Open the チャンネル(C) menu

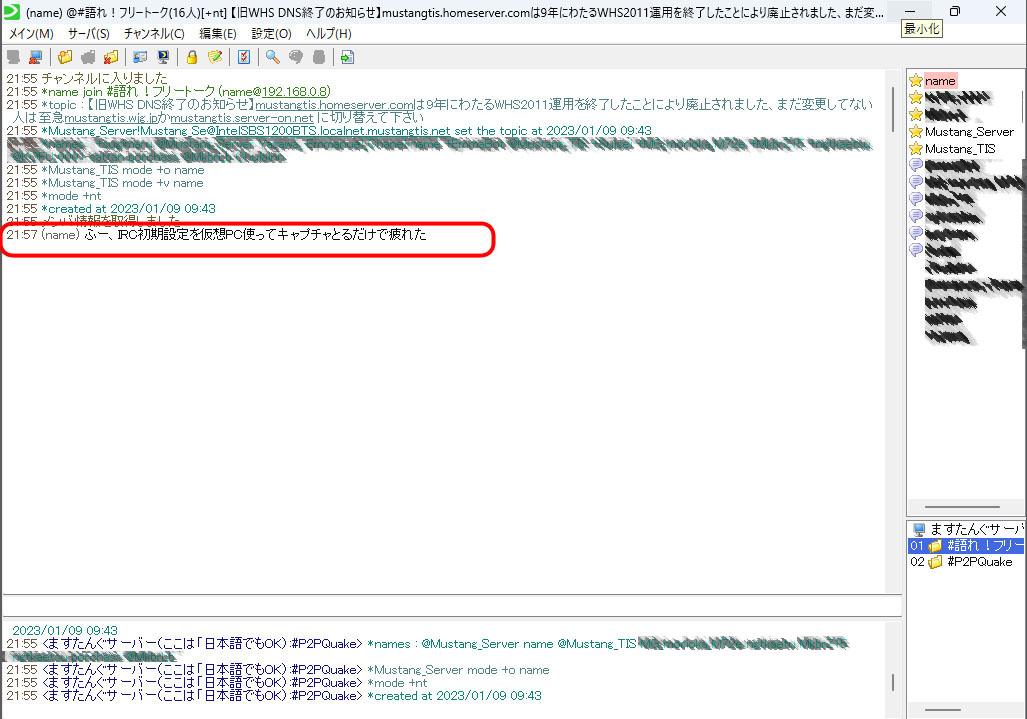[x=154, y=33]
